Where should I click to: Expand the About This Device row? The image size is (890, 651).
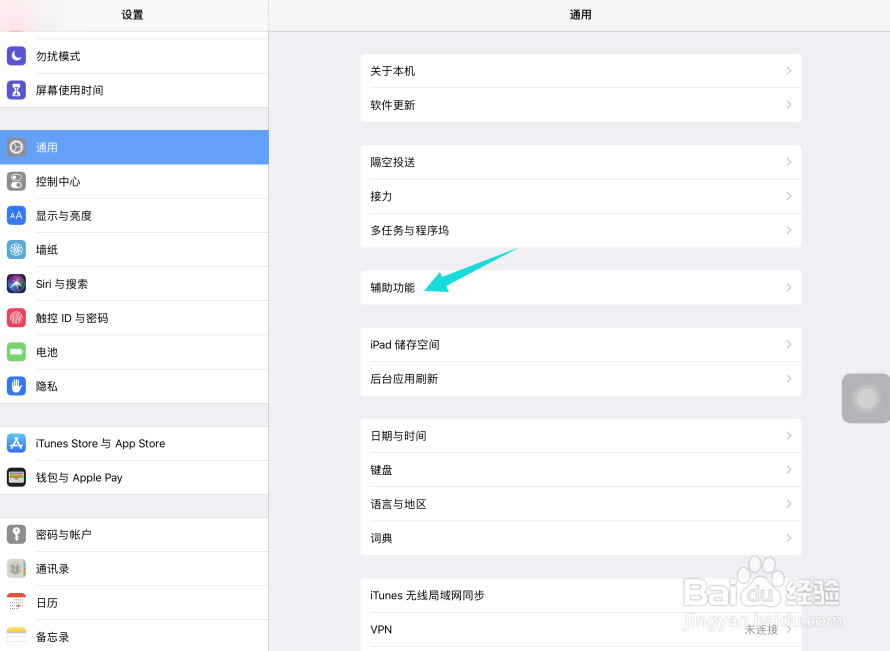click(580, 70)
